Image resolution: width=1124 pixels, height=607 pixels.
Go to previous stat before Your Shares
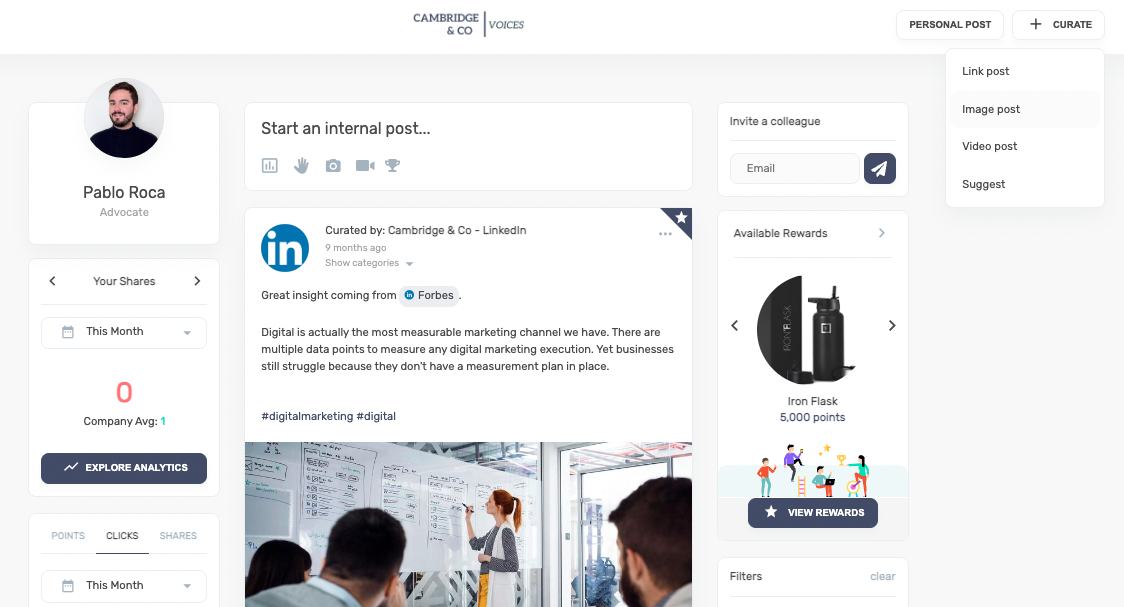point(52,281)
